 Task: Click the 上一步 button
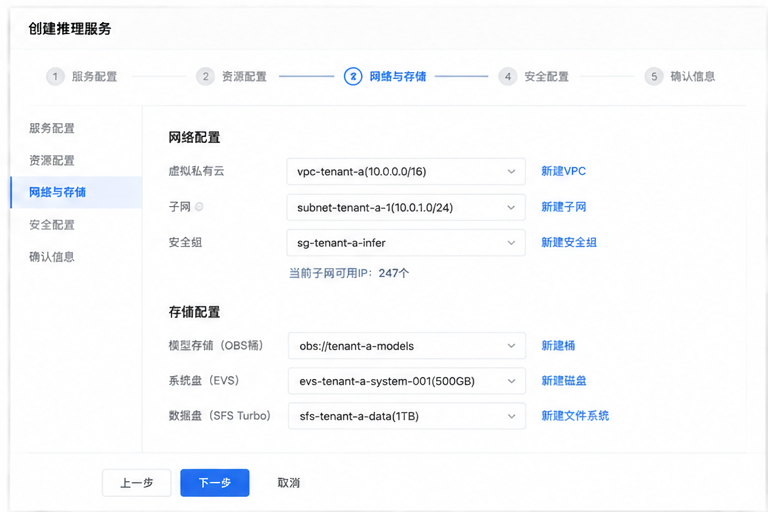(x=137, y=483)
